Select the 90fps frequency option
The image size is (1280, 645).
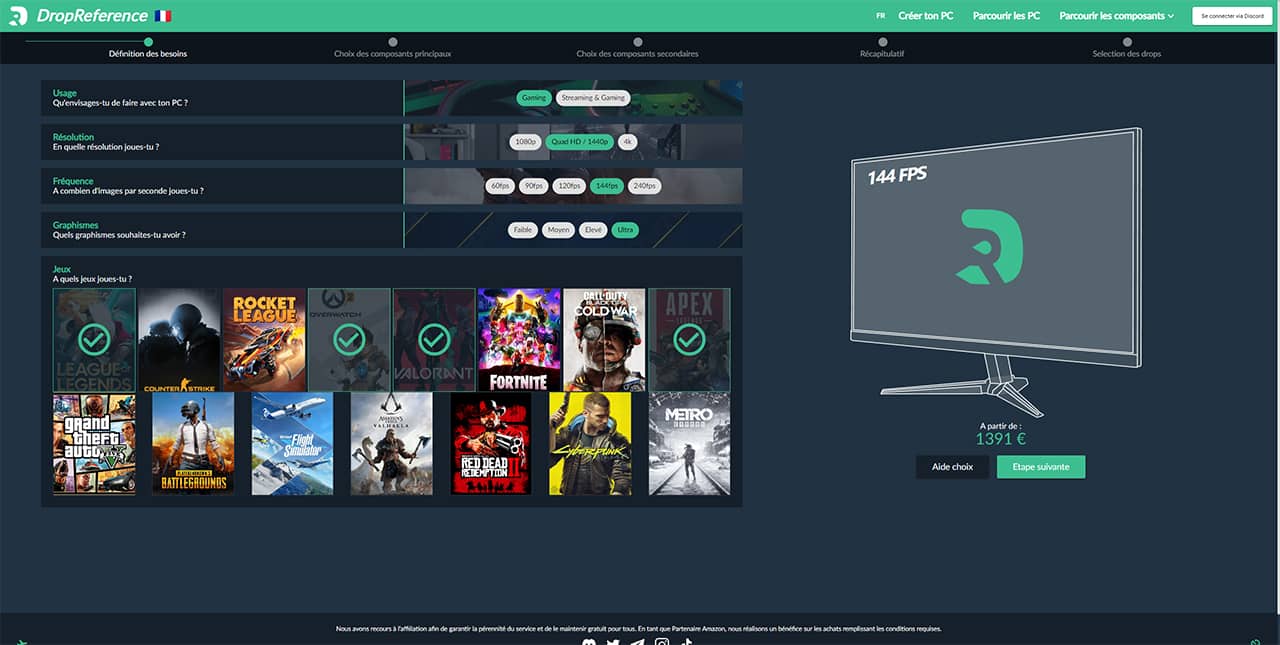click(x=534, y=186)
